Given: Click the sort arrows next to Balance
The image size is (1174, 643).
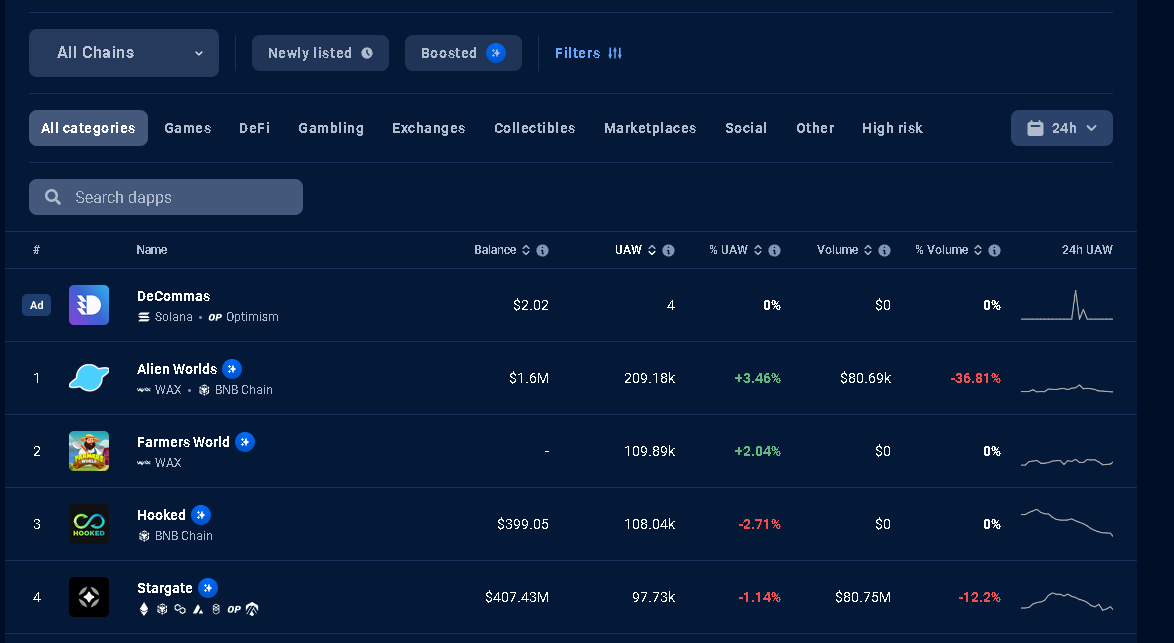Looking at the screenshot, I should (x=526, y=250).
